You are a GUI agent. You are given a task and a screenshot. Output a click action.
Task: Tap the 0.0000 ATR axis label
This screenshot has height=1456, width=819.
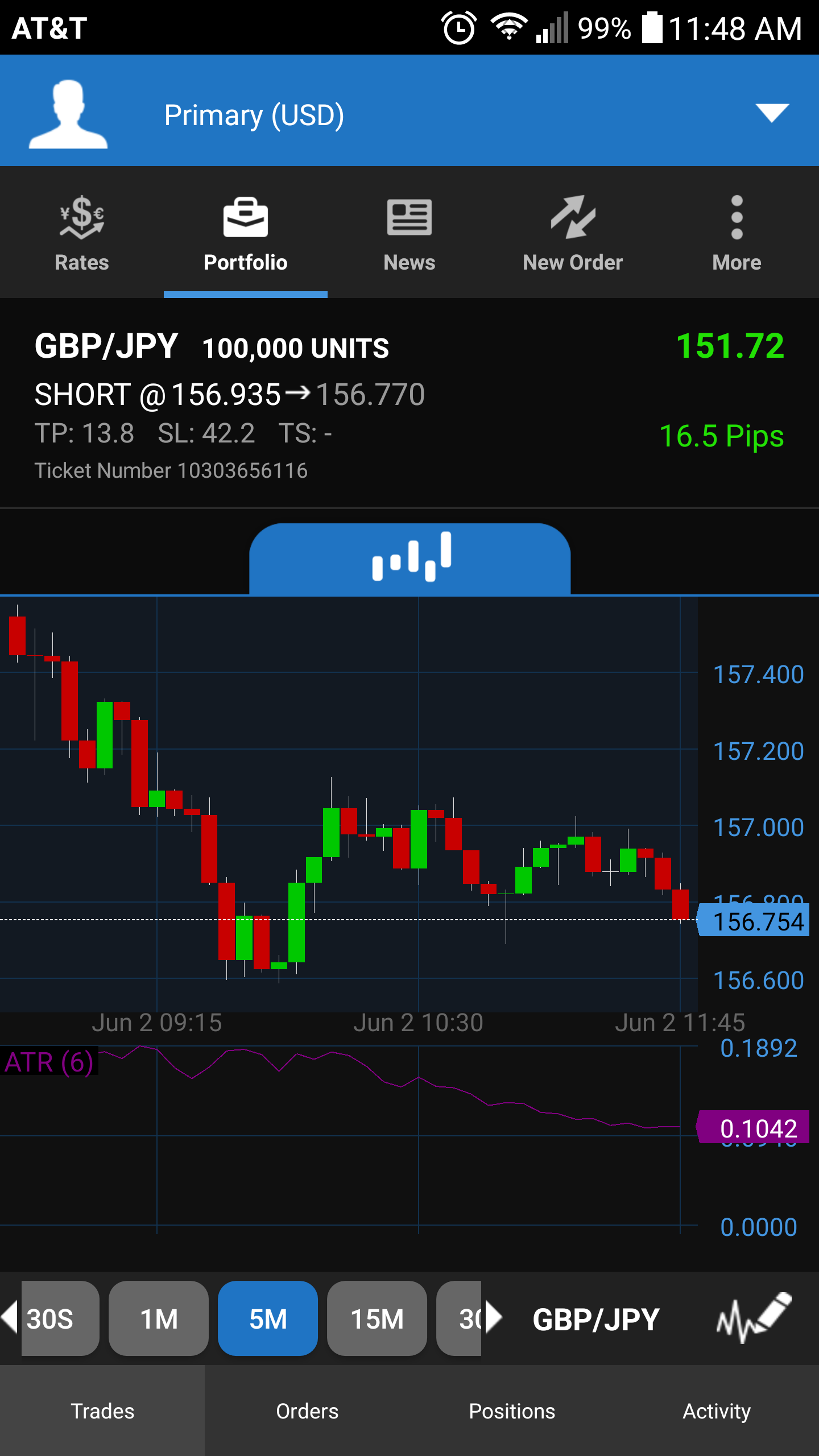758,1227
